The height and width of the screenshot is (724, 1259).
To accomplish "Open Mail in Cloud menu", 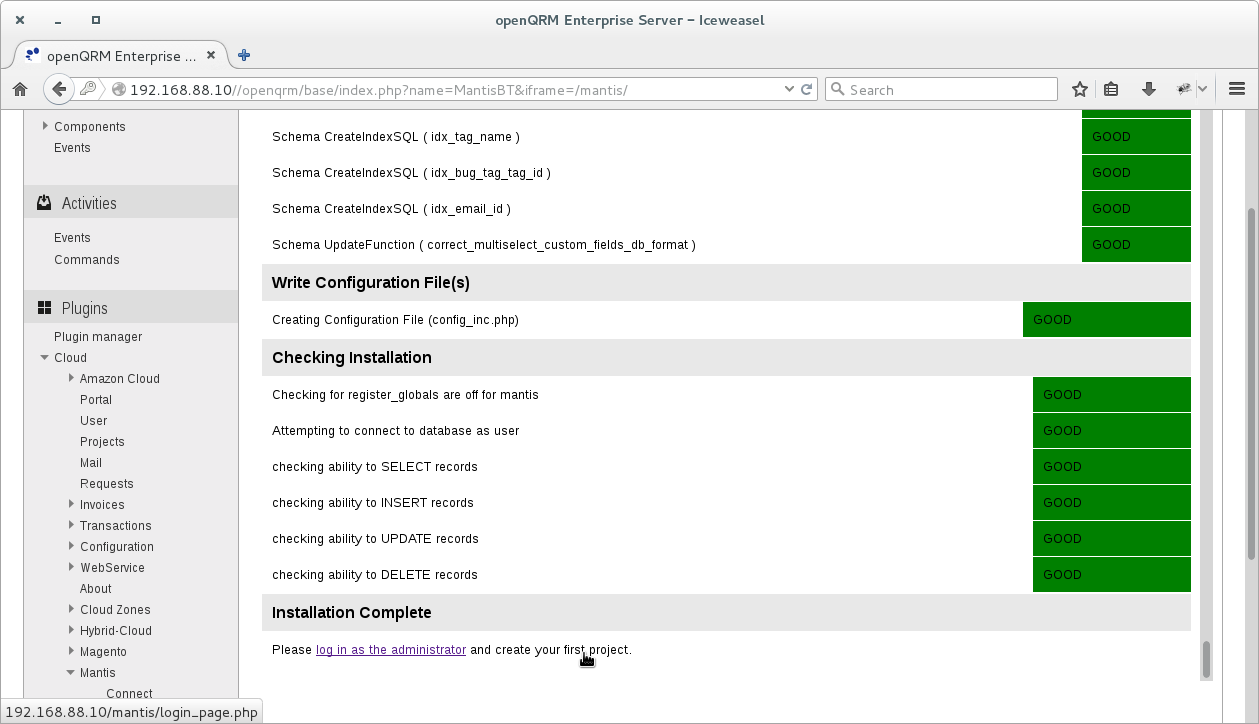I will click(x=91, y=463).
